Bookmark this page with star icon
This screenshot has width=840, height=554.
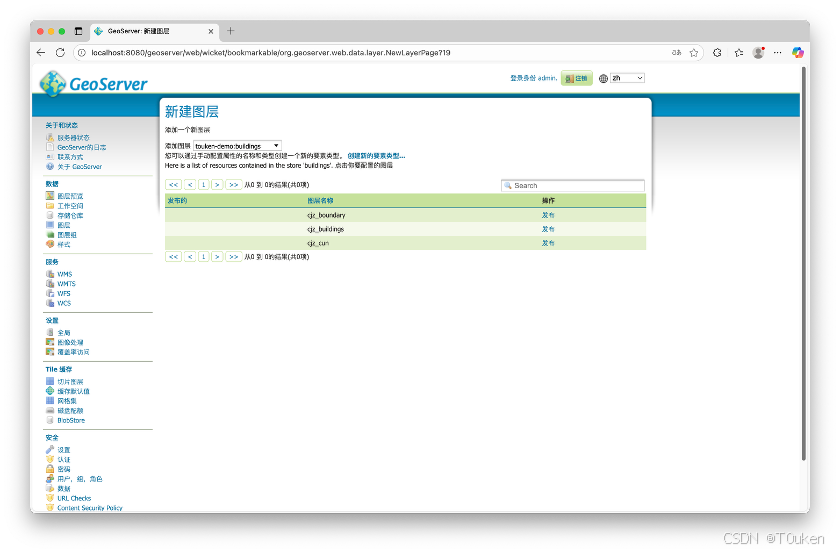pyautogui.click(x=694, y=53)
